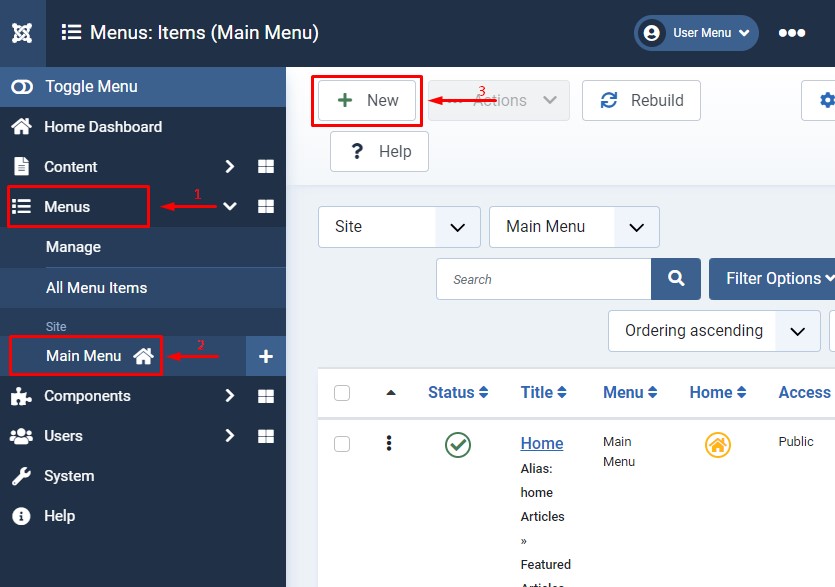Select All Menu Items in sidebar
The image size is (835, 587).
(96, 288)
